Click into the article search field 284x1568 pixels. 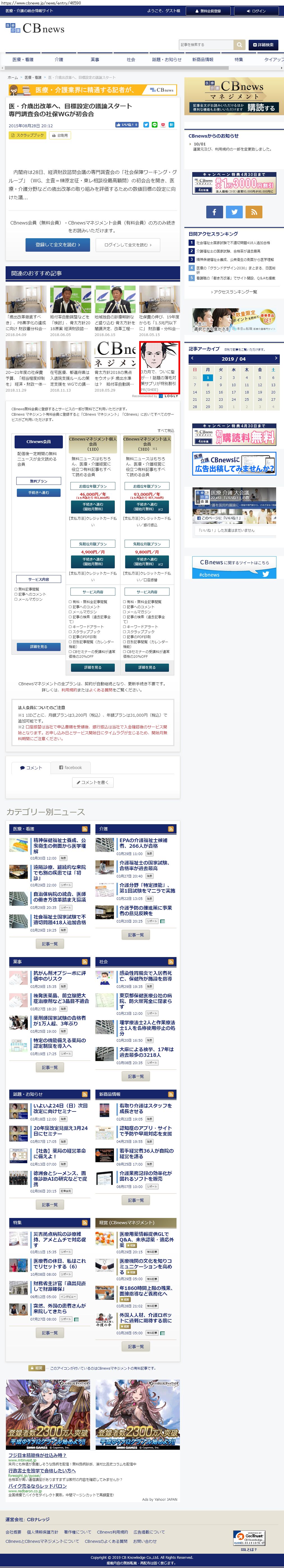206,45
